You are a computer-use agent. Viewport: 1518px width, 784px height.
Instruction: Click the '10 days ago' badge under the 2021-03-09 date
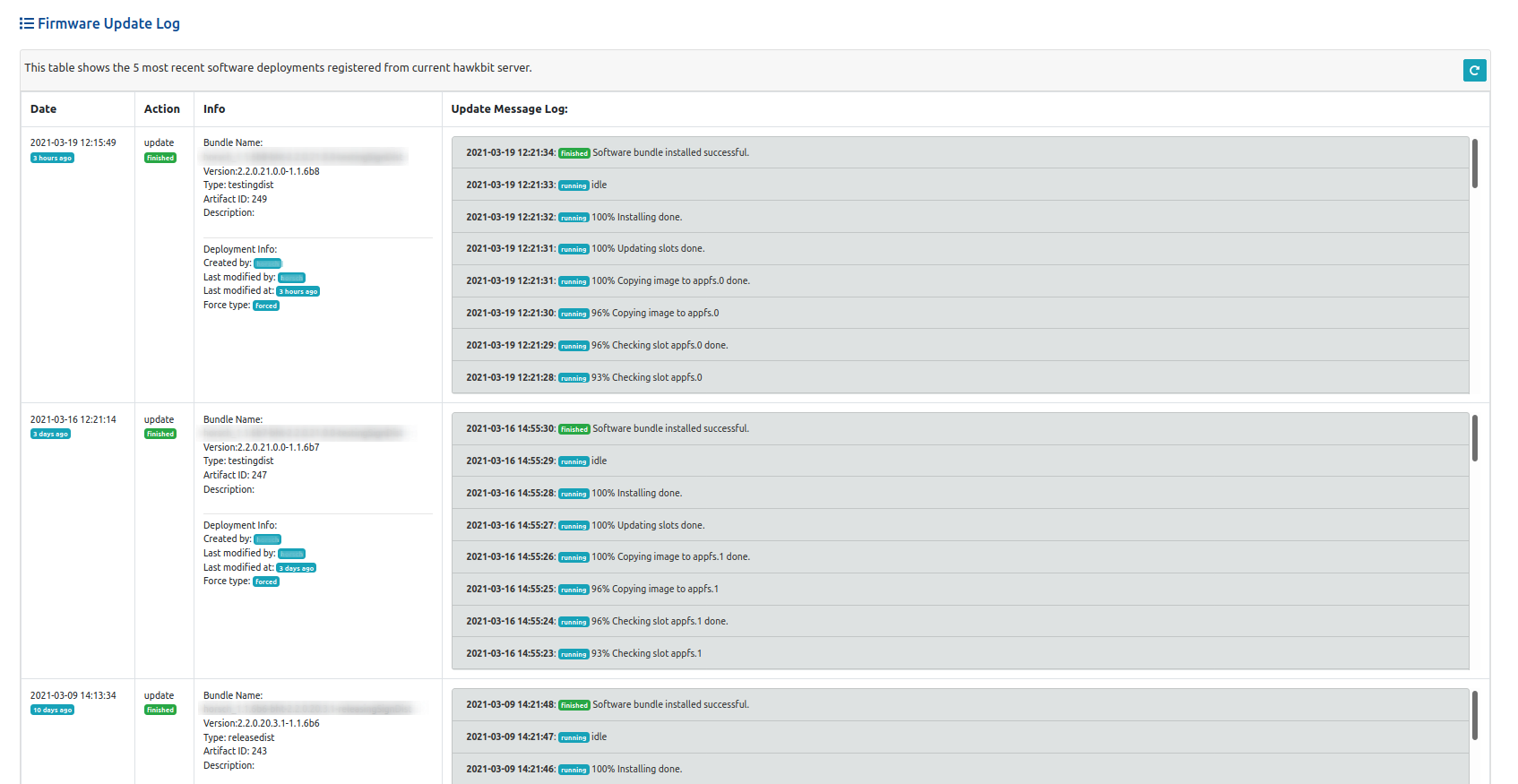pos(53,710)
